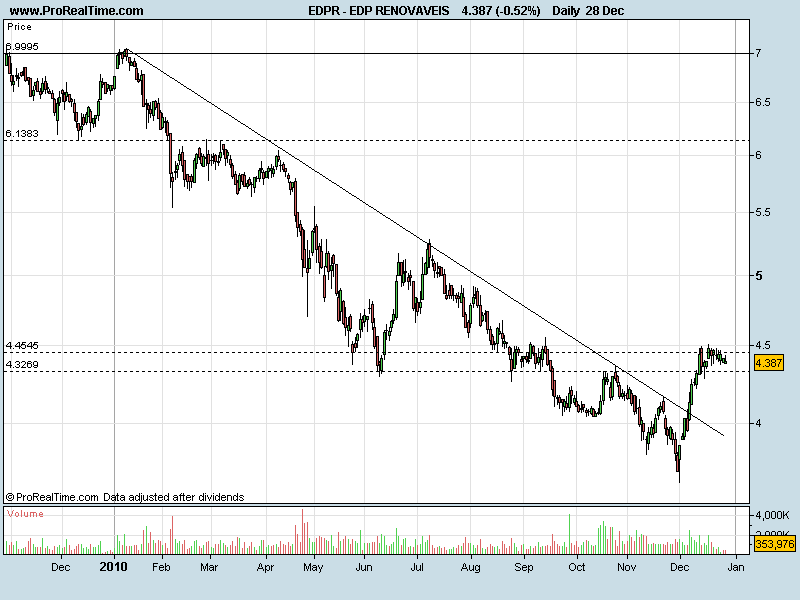Click the 6 price axis label
The image size is (800, 600).
(759, 155)
